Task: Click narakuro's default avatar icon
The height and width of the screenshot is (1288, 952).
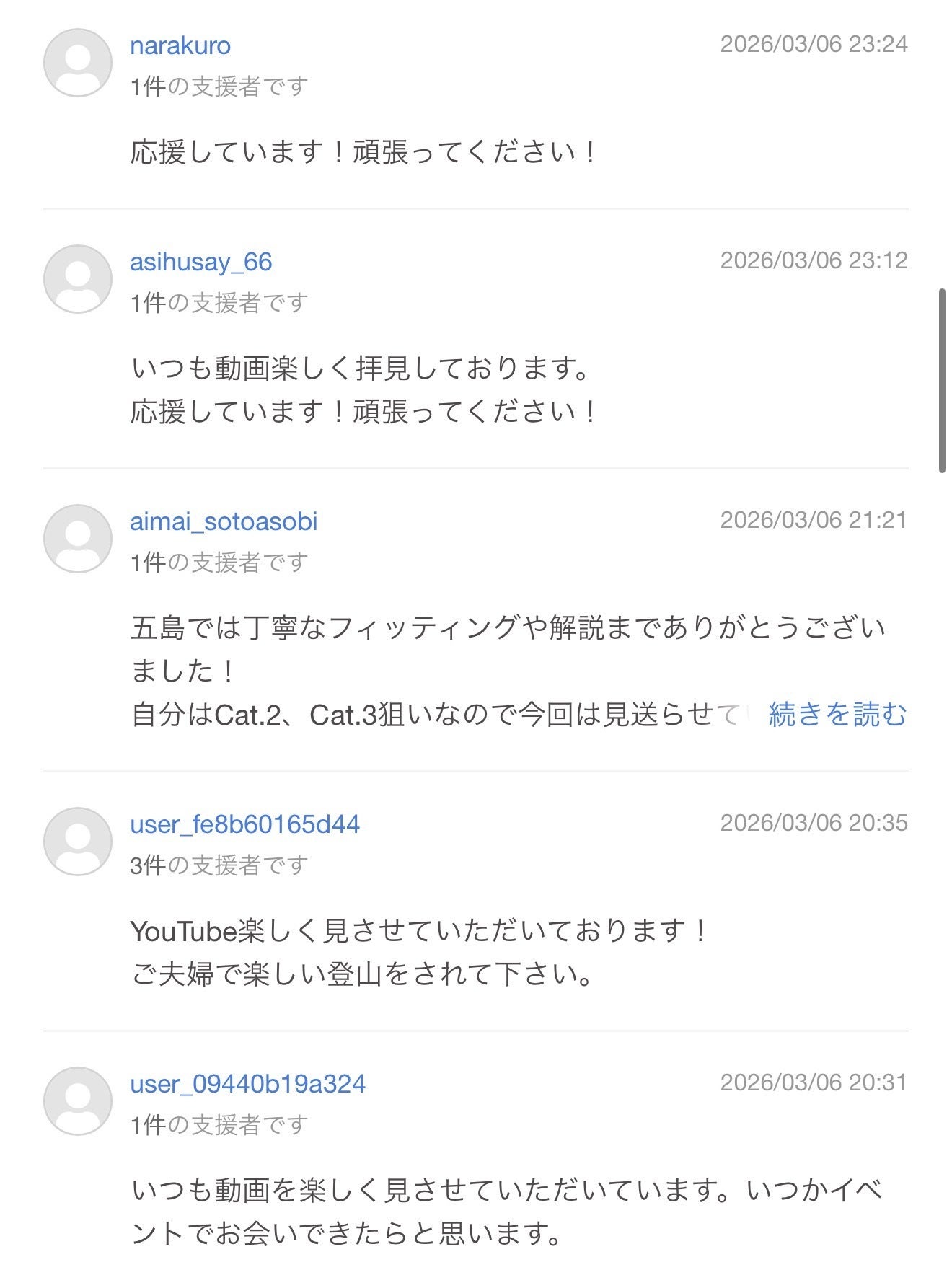Action: pyautogui.click(x=78, y=63)
